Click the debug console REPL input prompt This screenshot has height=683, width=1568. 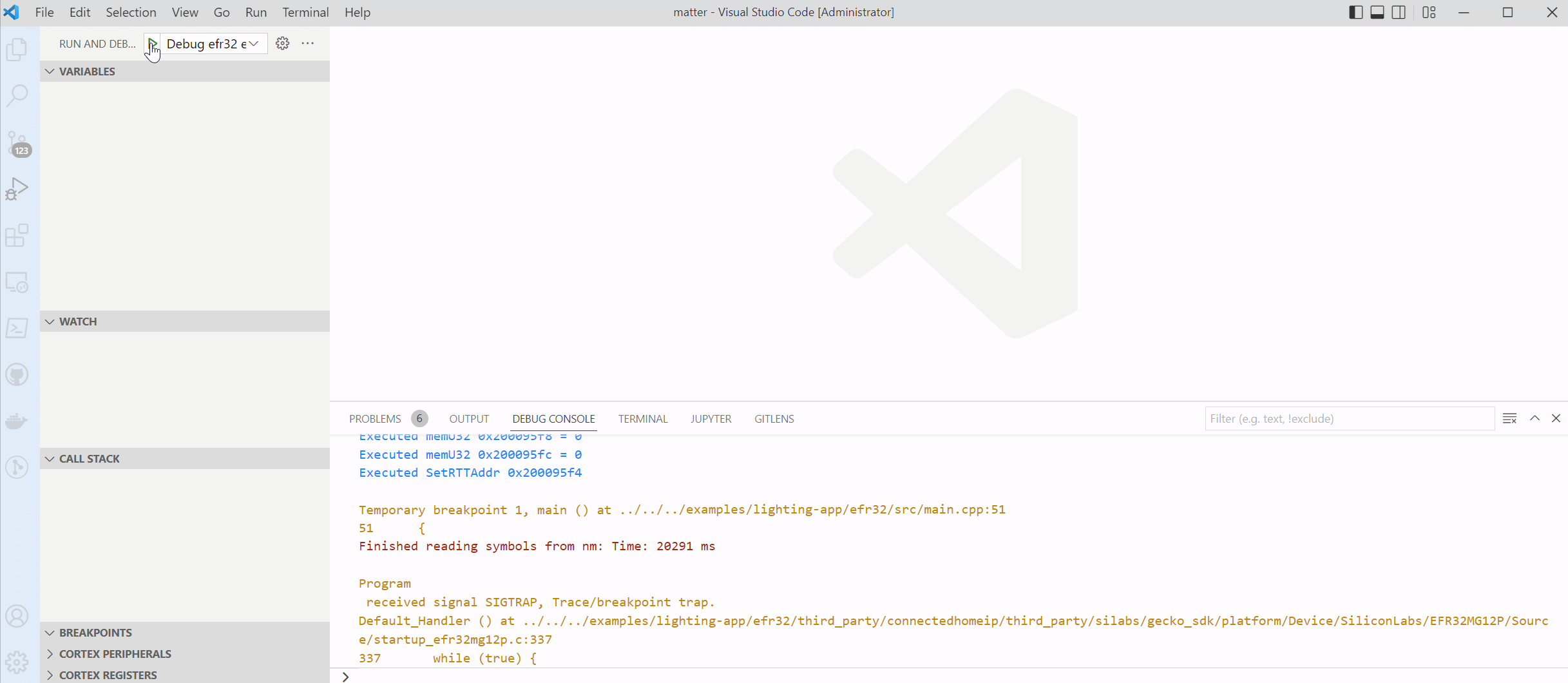[x=953, y=677]
